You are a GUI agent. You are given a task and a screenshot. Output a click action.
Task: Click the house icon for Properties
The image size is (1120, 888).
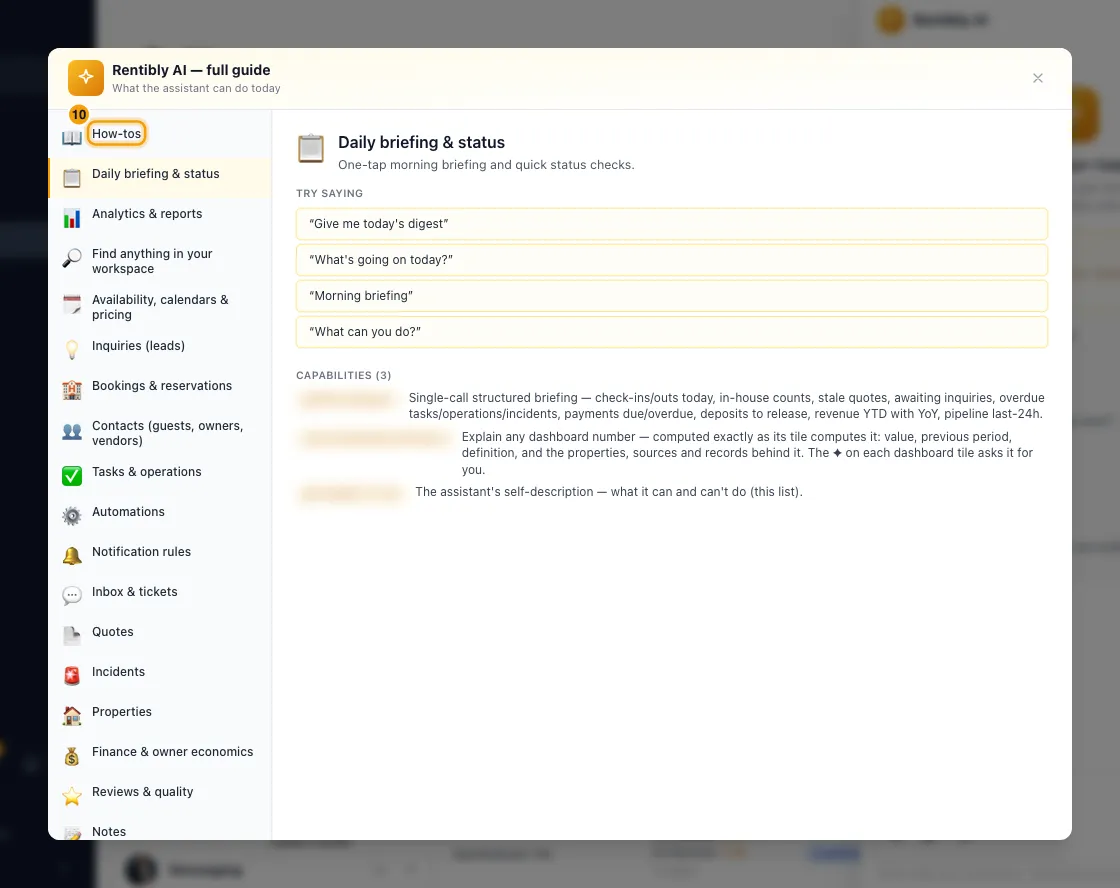click(x=71, y=715)
